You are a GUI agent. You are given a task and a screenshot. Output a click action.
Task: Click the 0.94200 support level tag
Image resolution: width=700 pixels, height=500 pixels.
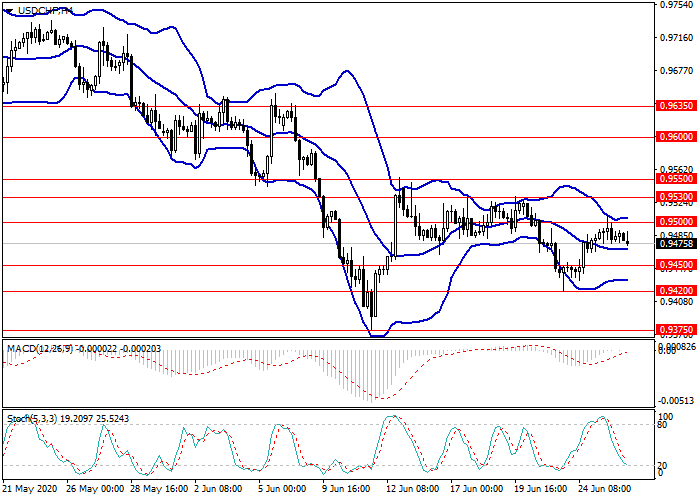click(675, 290)
